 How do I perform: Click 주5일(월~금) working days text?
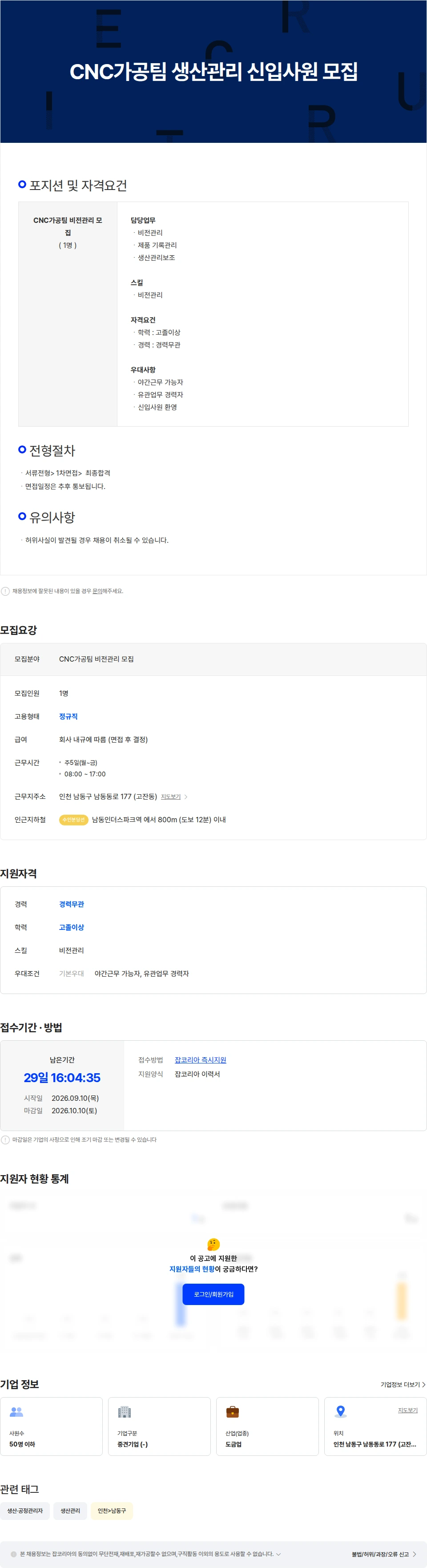81,763
